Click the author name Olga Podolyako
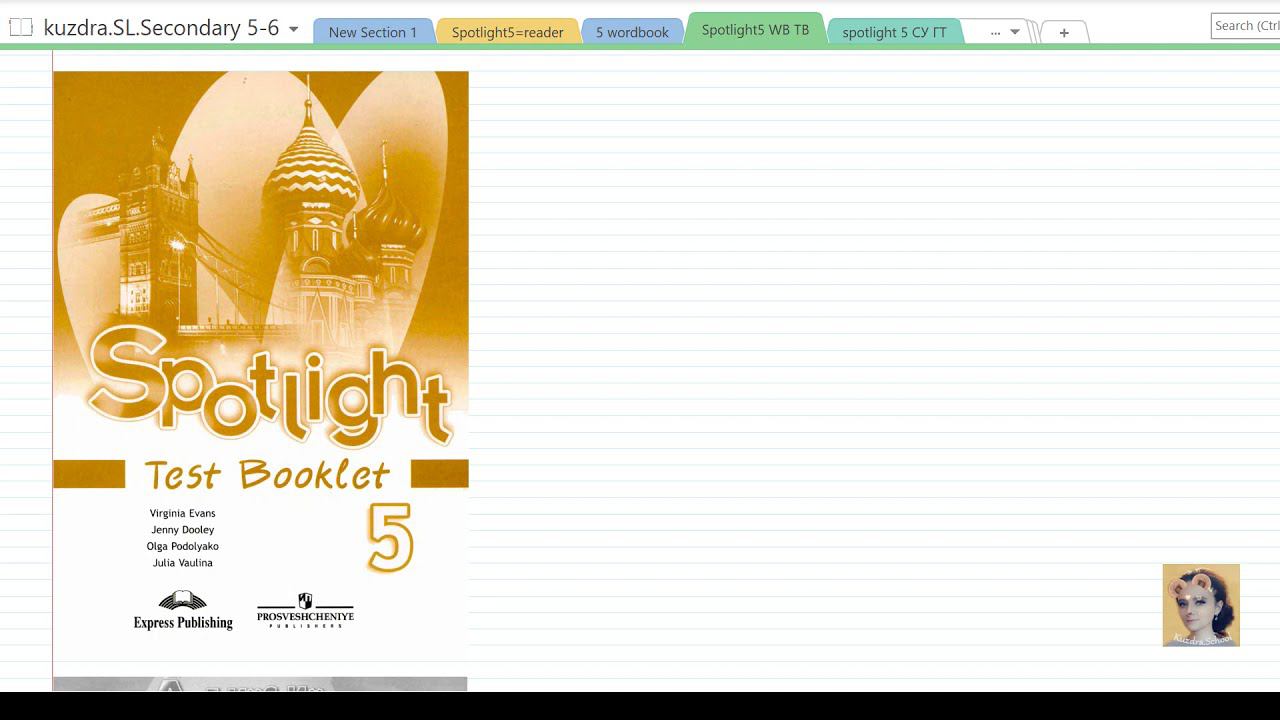This screenshot has height=720, width=1280. 183,546
